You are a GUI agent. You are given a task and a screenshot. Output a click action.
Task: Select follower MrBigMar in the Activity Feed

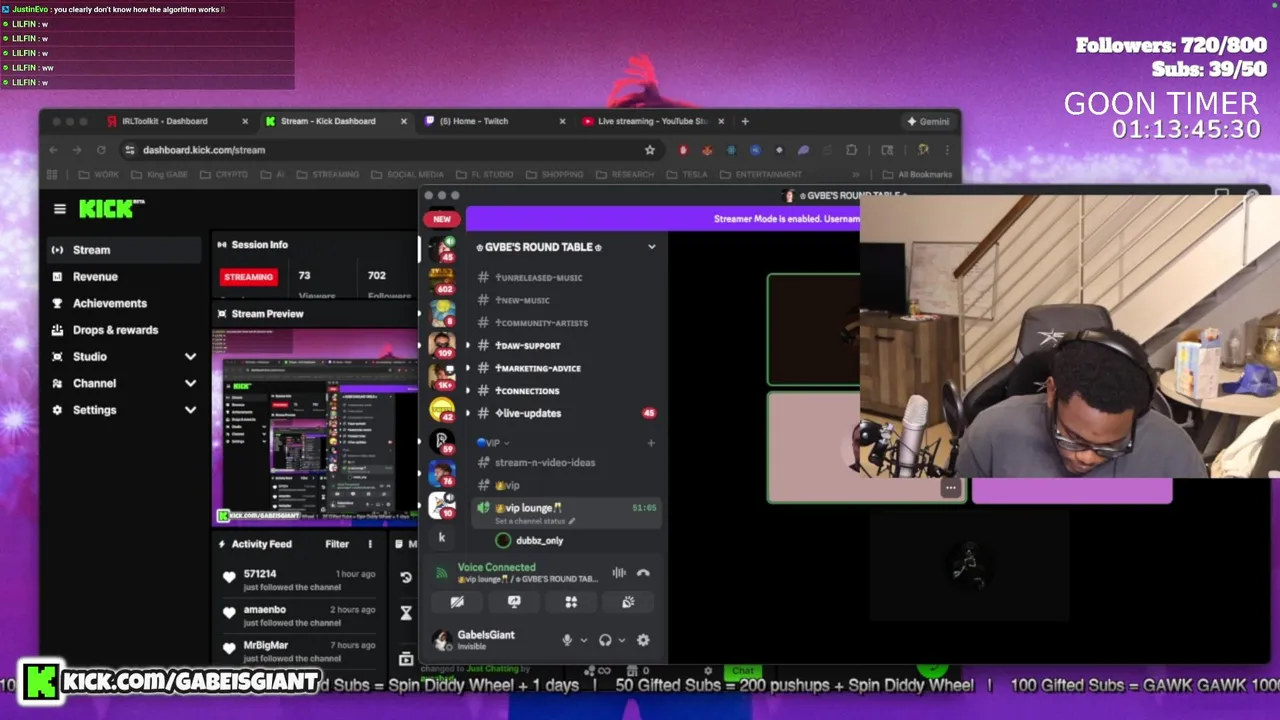tap(266, 645)
